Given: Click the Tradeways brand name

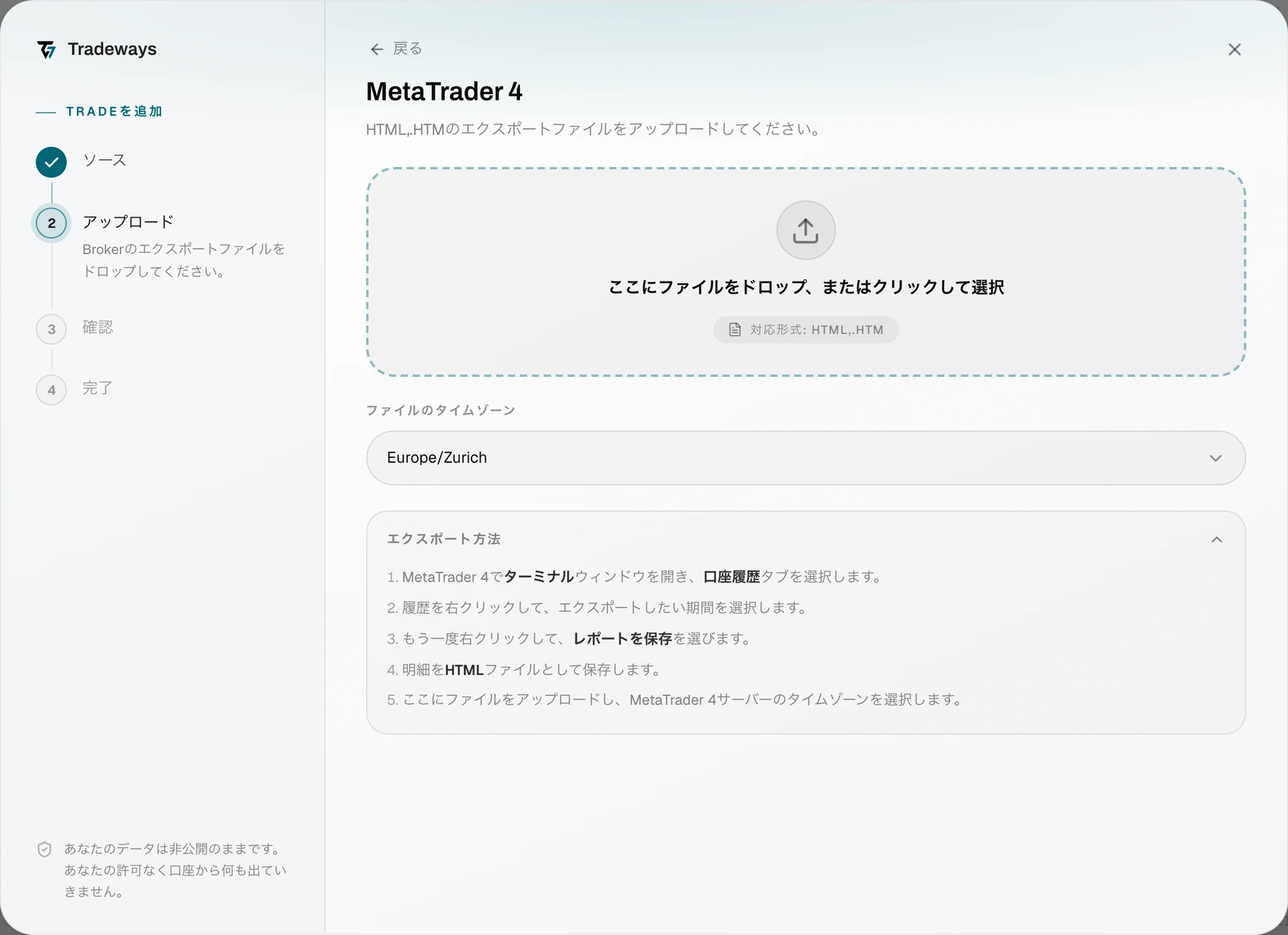Looking at the screenshot, I should [112, 49].
